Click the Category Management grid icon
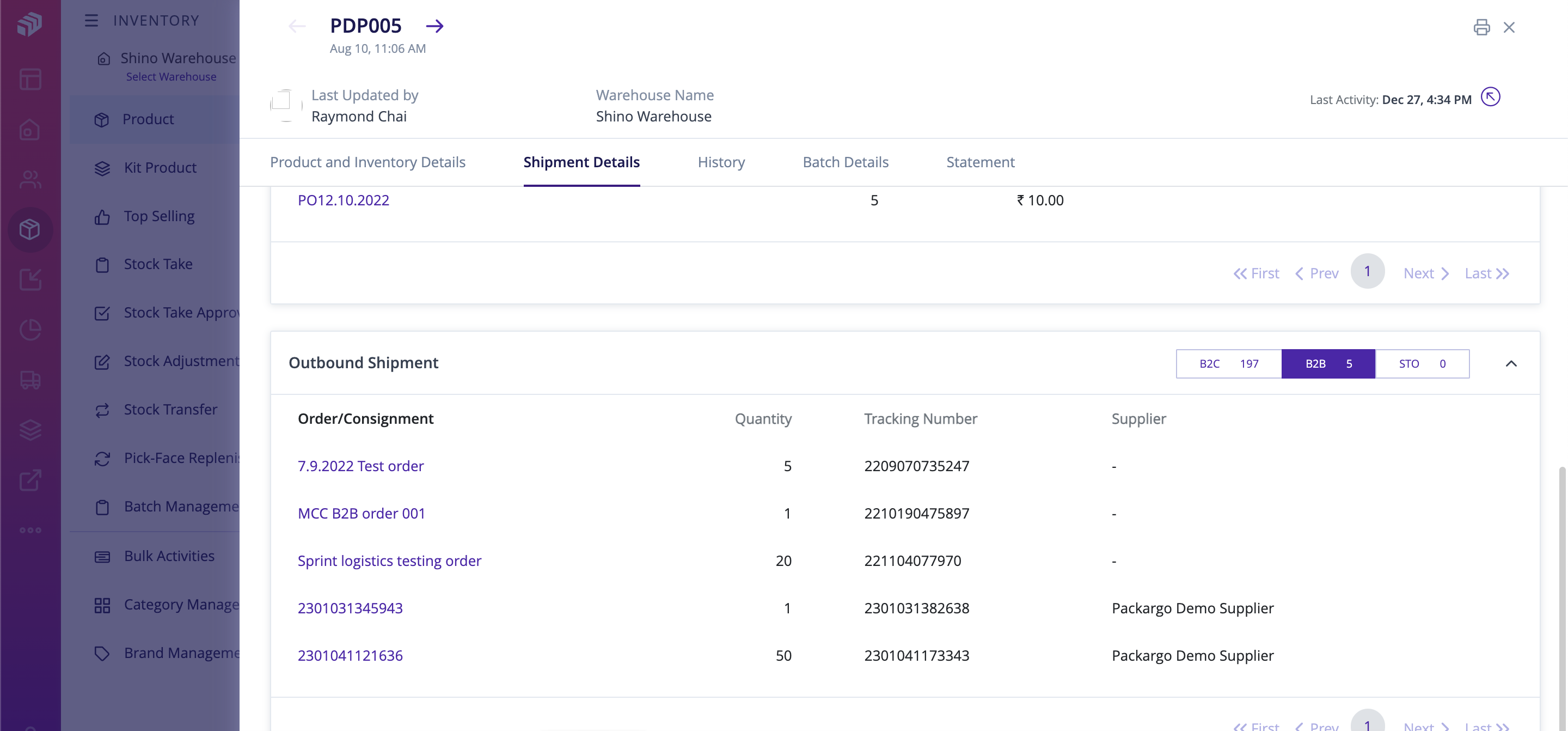1568x731 pixels. coord(102,605)
